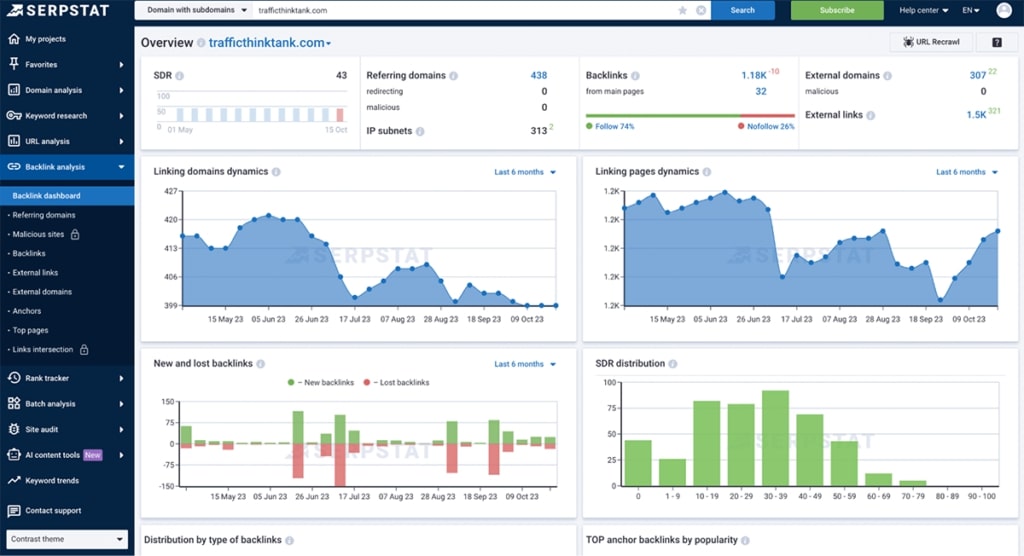The width and height of the screenshot is (1024, 556).
Task: Open My projects home icon
Action: (x=14, y=39)
